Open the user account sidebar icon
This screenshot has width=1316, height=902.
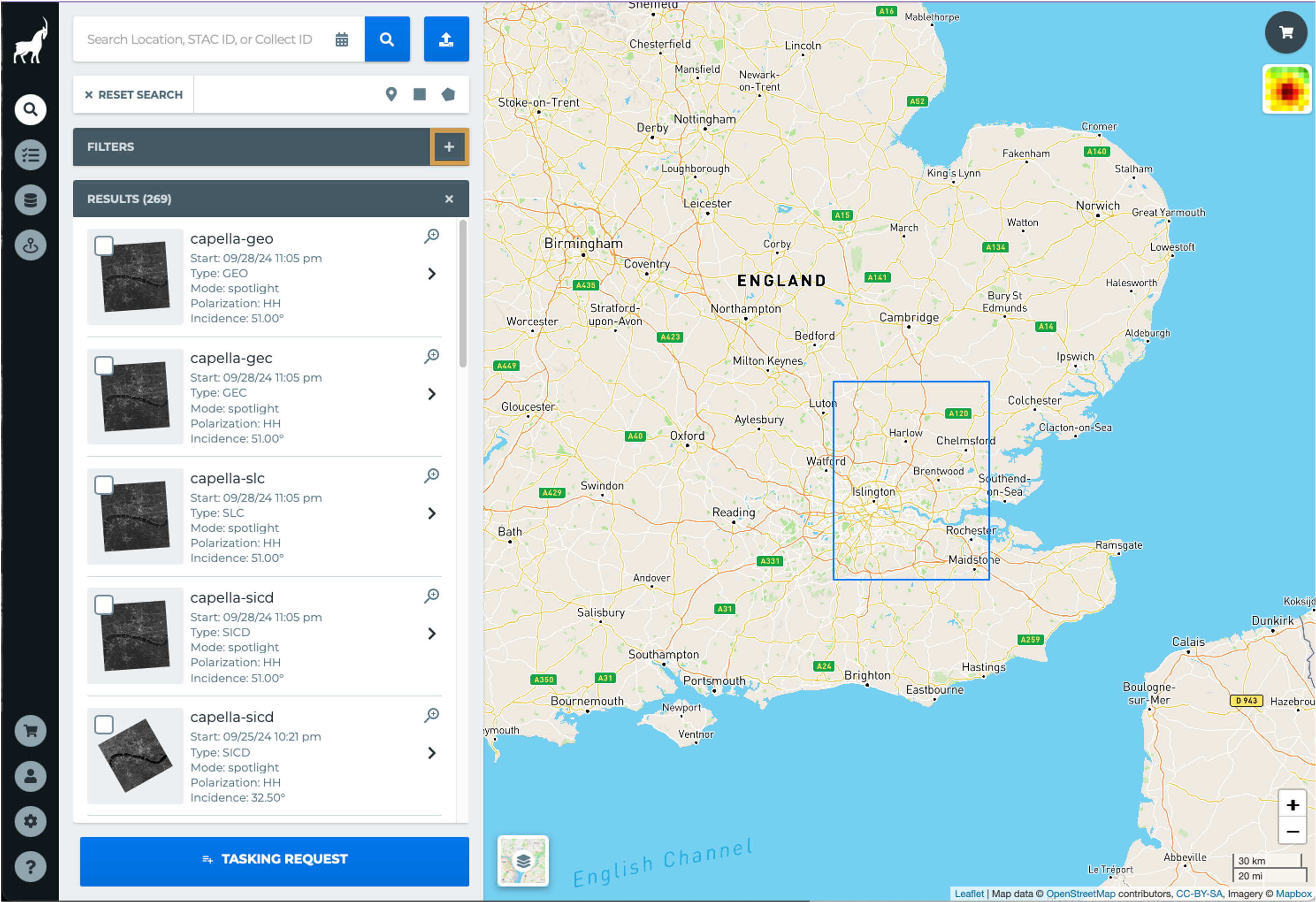[x=30, y=776]
